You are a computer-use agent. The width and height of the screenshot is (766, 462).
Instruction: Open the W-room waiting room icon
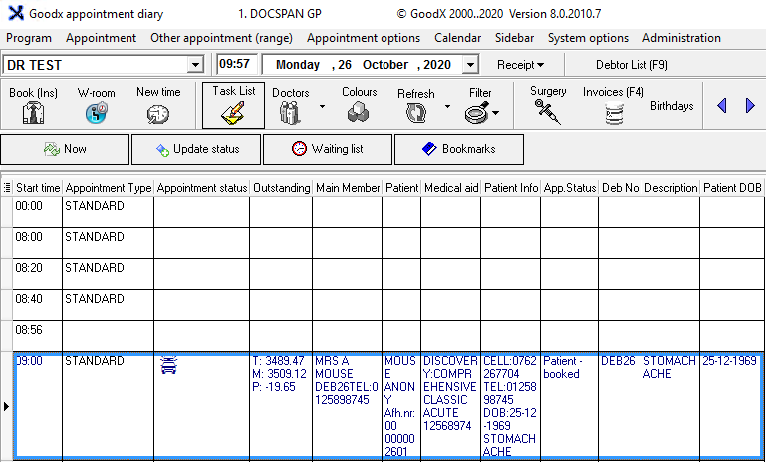point(96,114)
